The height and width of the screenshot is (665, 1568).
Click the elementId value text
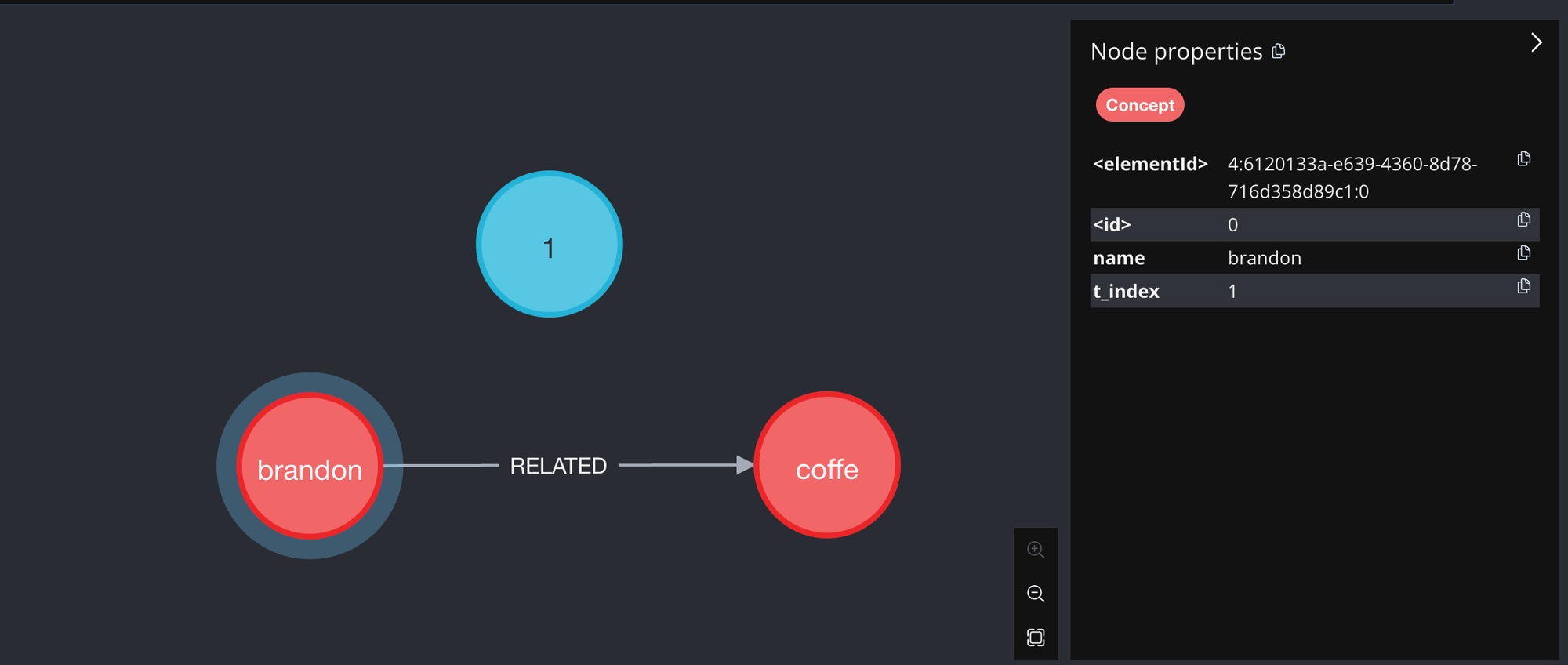[x=1352, y=177]
